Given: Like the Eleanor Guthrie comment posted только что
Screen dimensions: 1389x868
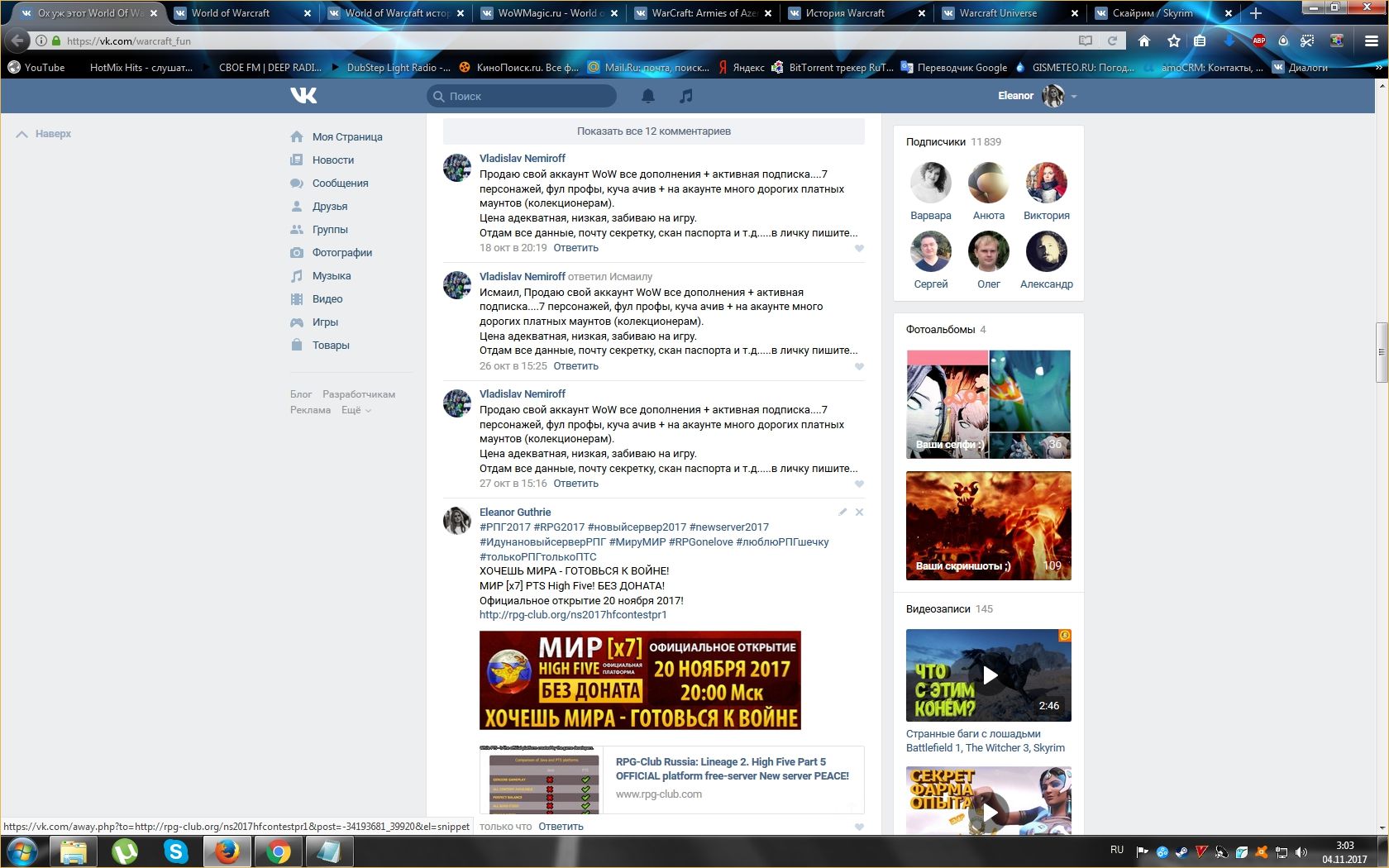Looking at the screenshot, I should click(859, 827).
